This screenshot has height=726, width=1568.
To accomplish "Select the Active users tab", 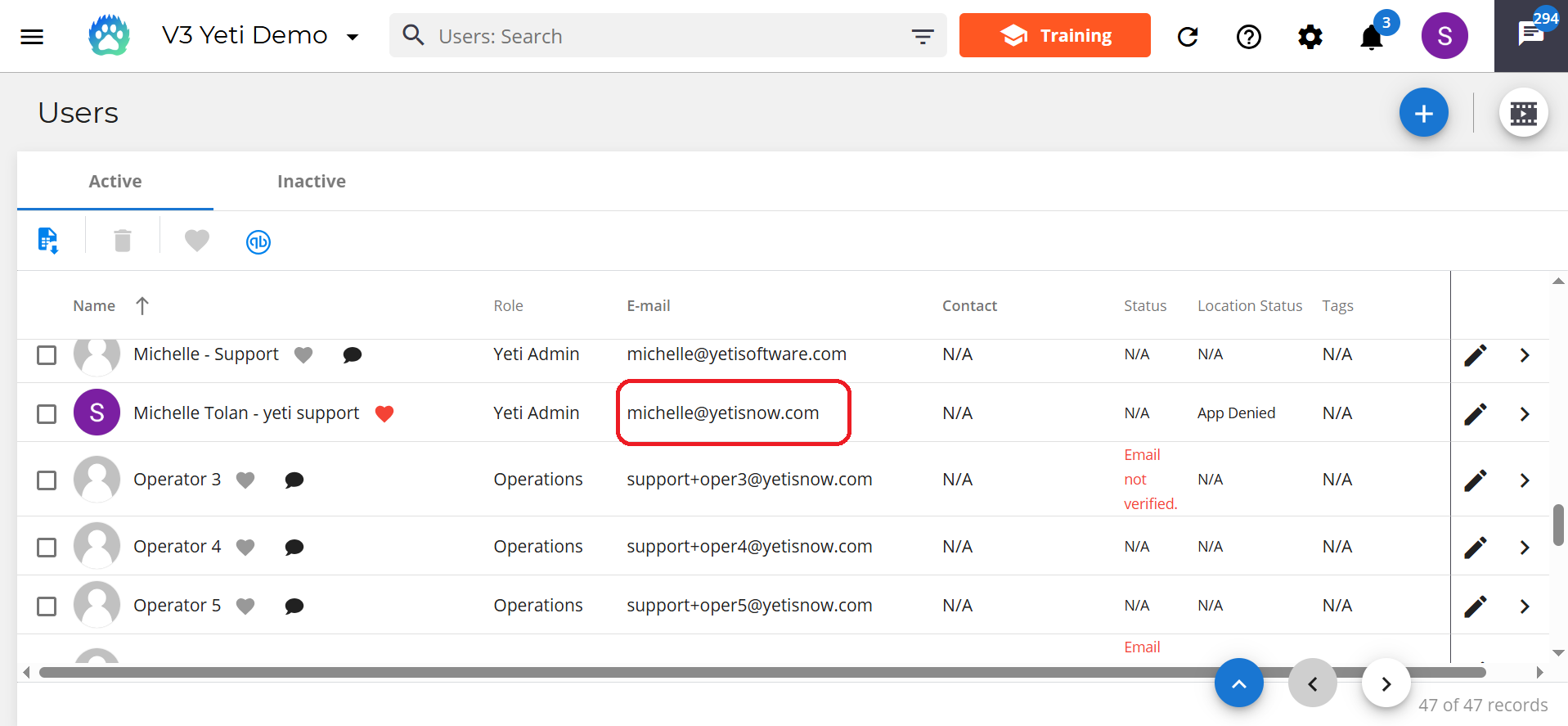I will [115, 181].
